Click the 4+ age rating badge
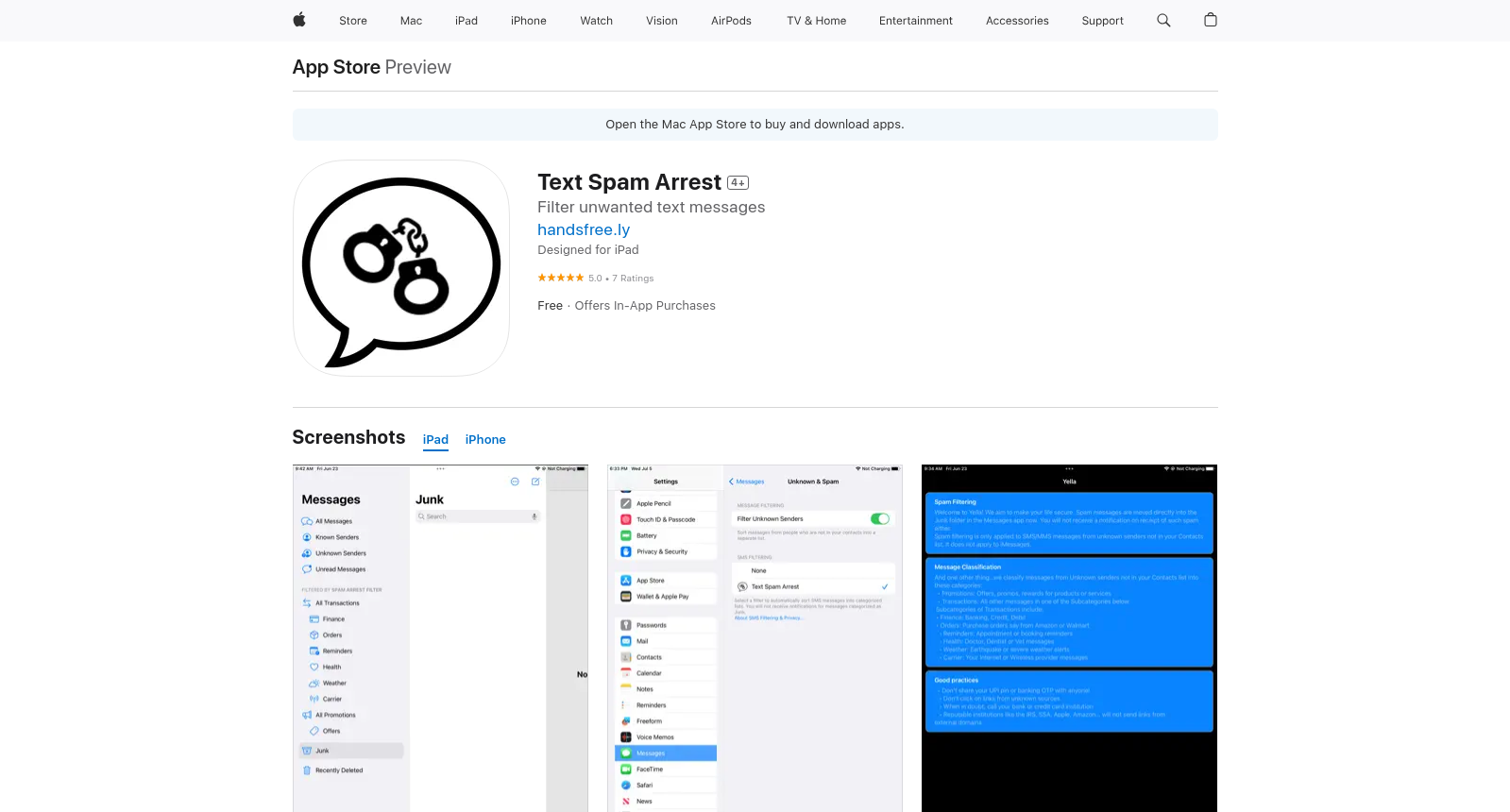Viewport: 1510px width, 812px height. click(x=738, y=183)
